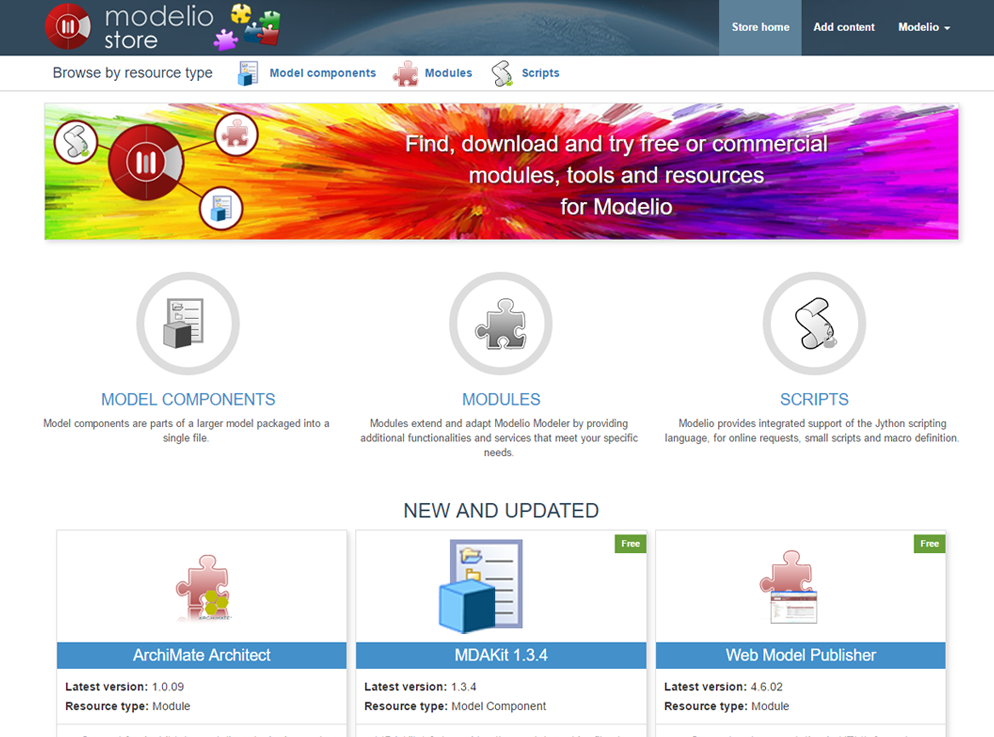
Task: Click the colorful promotional banner text
Action: tap(616, 175)
